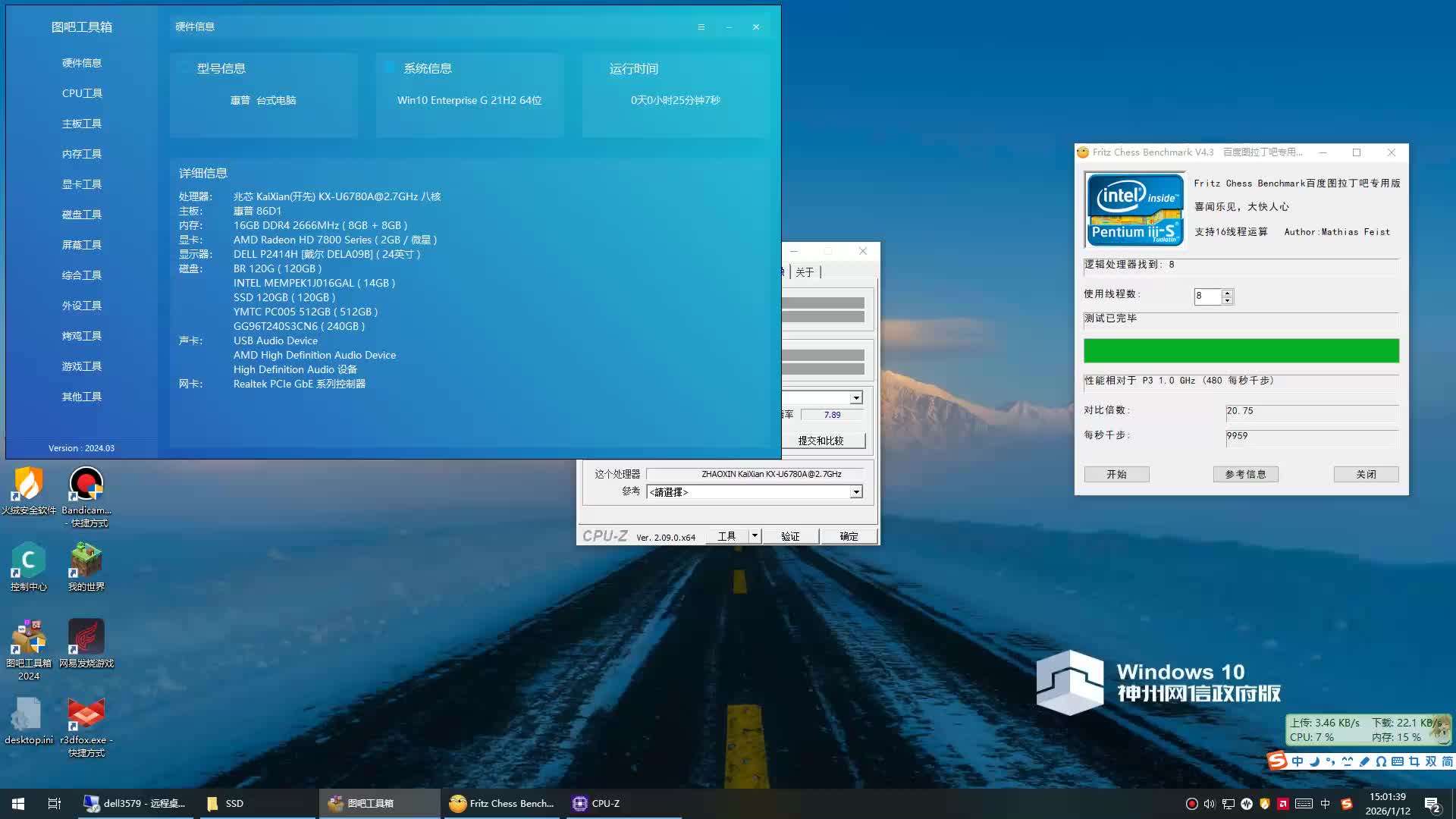This screenshot has width=1456, height=819.
Task: Toggle 简 simplified mode on Sogou bar
Action: [1448, 761]
